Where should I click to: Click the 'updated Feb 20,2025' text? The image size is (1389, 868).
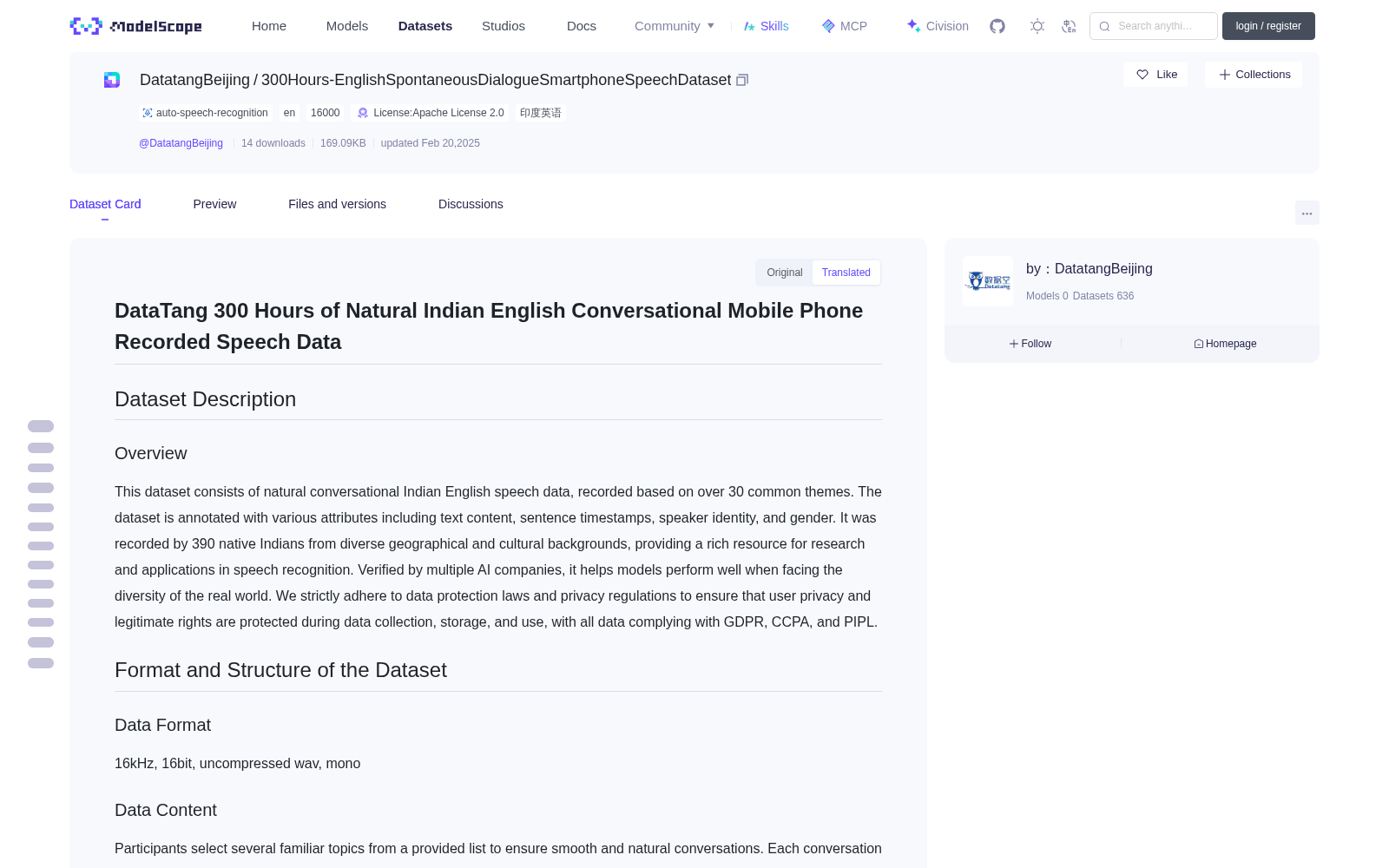point(431,143)
